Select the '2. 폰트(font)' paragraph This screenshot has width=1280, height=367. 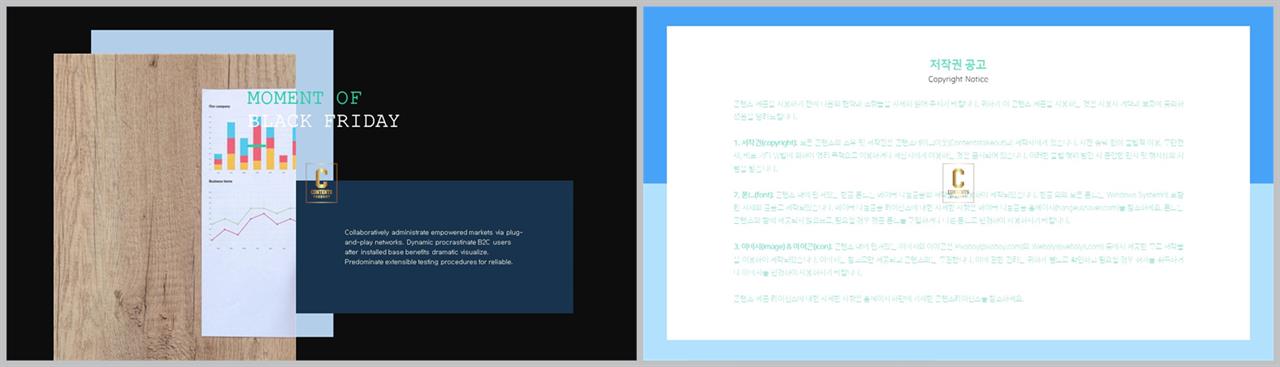[x=958, y=208]
